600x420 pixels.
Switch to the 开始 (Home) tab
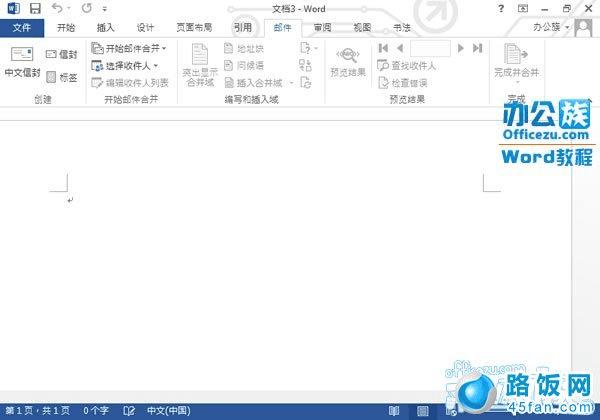tap(66, 28)
